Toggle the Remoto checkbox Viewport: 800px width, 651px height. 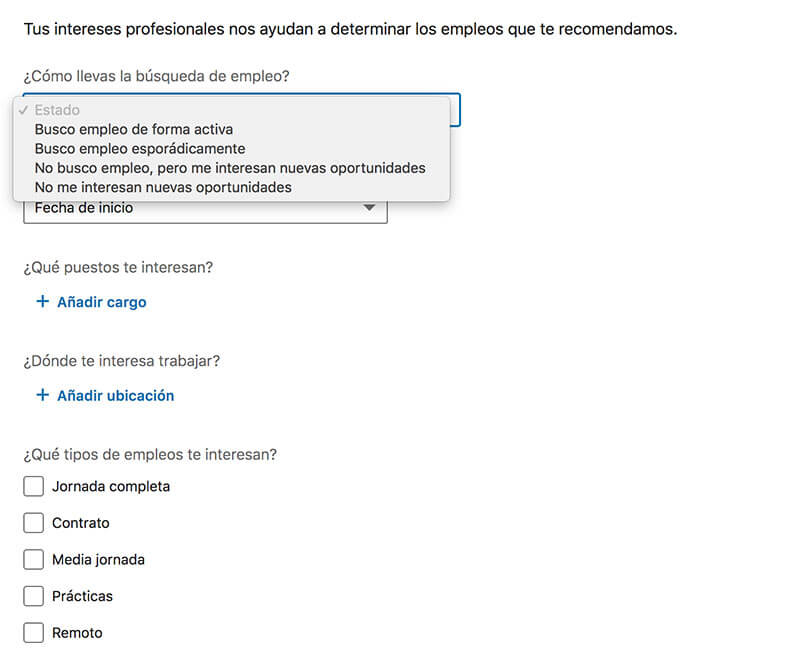pos(33,633)
